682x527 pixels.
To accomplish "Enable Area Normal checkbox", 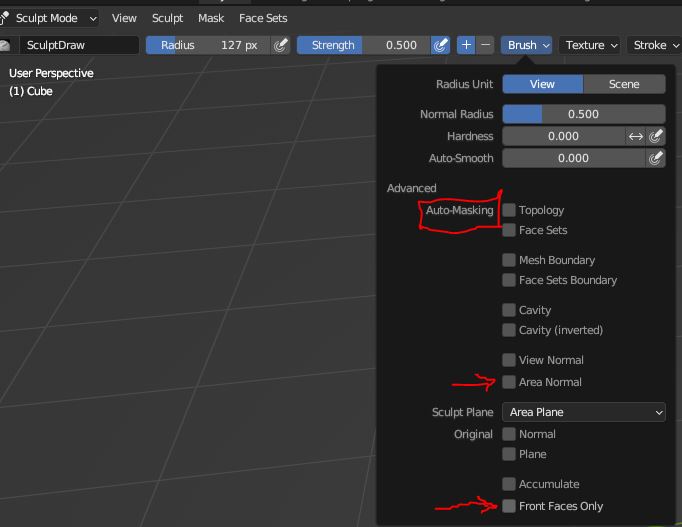I will [509, 382].
